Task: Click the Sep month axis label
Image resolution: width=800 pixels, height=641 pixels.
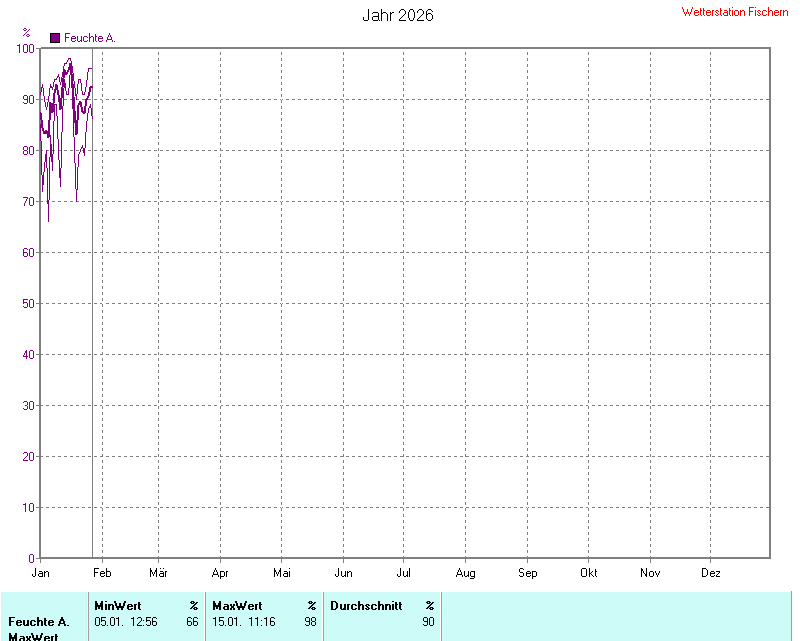Action: click(527, 573)
